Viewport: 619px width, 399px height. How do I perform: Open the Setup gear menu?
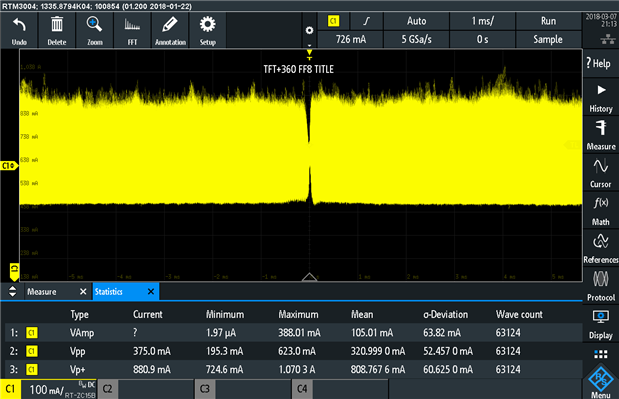[208, 30]
